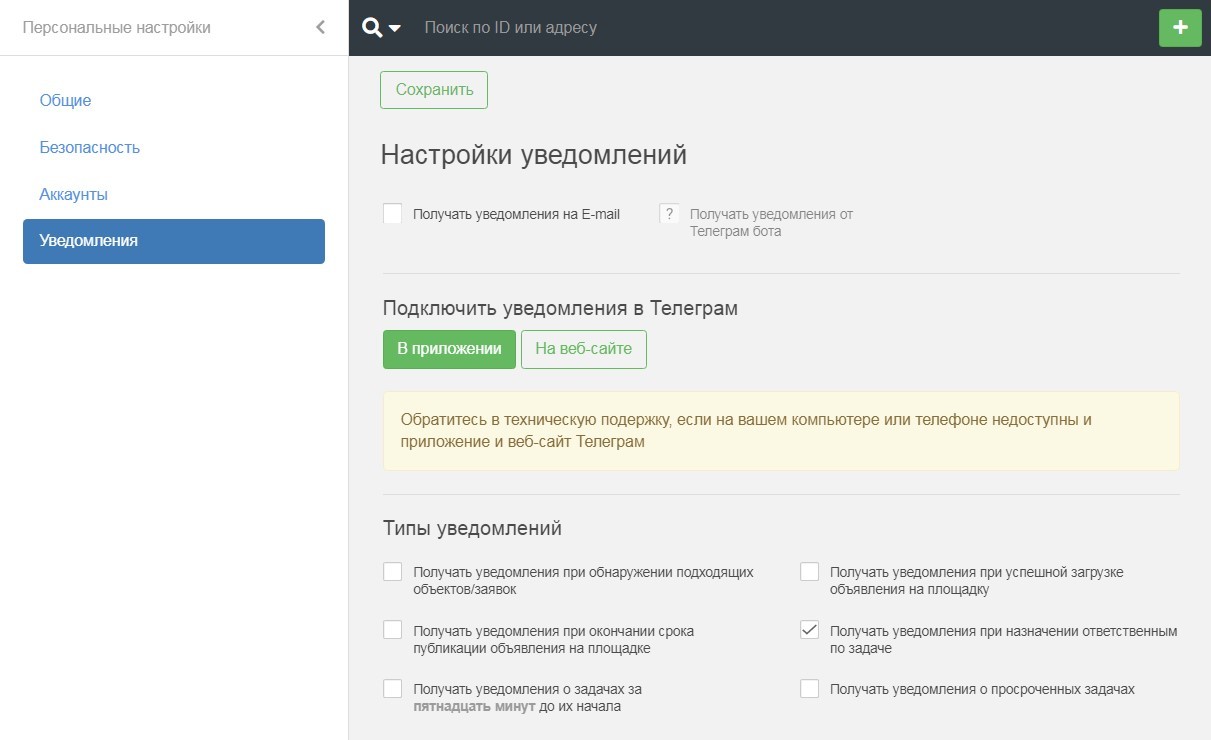Click the search magnifier icon
The image size is (1211, 740).
click(x=372, y=28)
